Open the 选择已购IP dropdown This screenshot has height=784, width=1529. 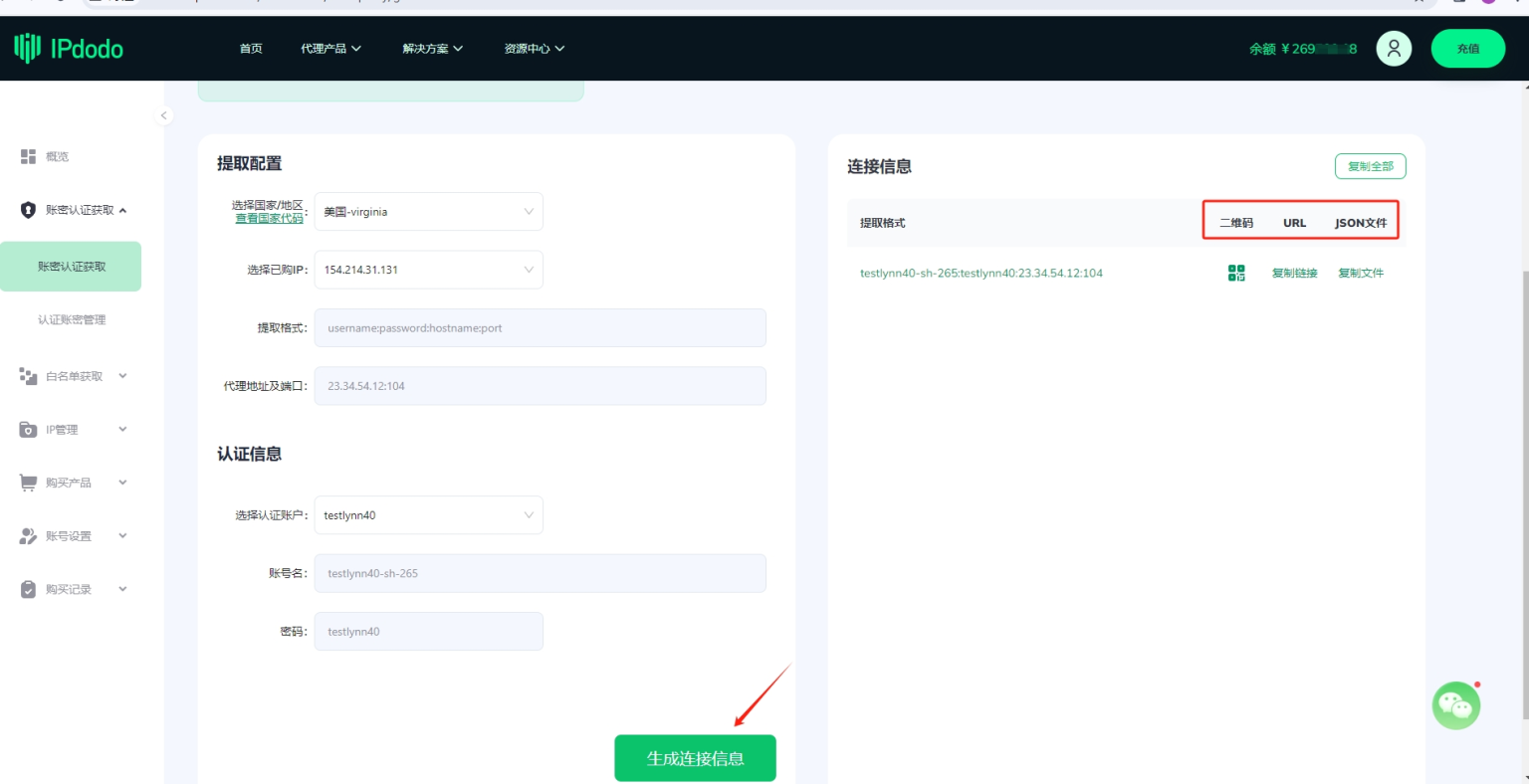click(428, 269)
